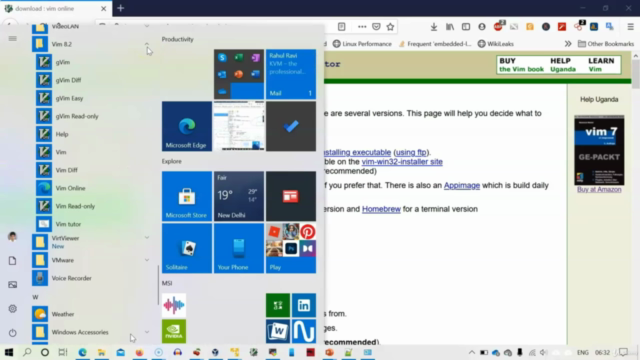Bookmark this page with the star
Screen dimensions: 640x360
[390, 27]
